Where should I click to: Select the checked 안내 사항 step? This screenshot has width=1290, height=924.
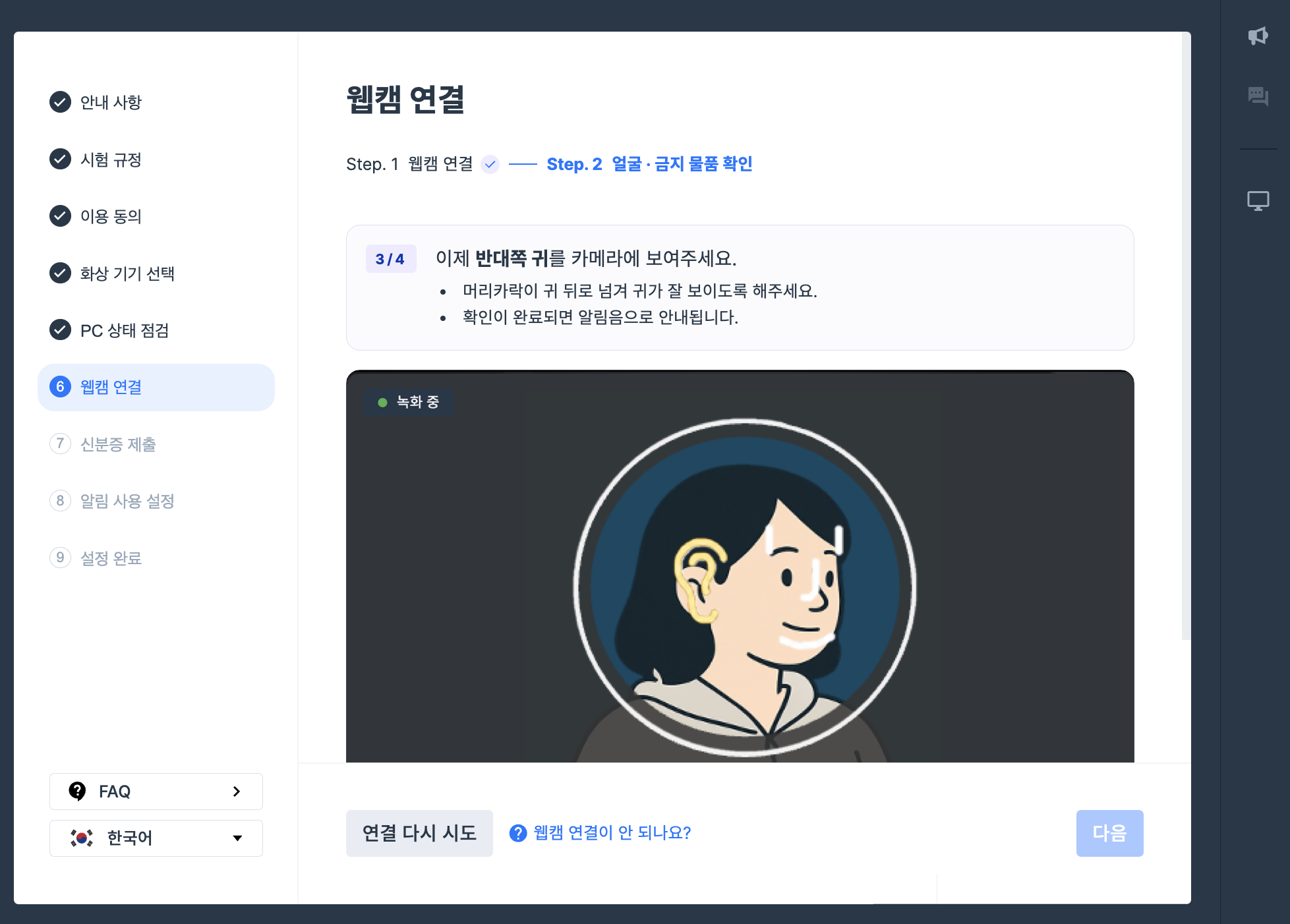(x=96, y=102)
